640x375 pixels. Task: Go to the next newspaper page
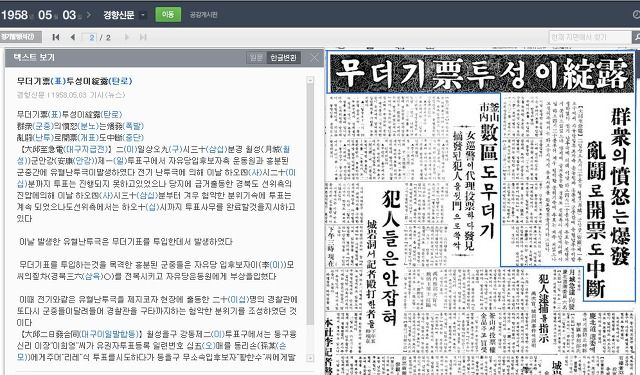tap(127, 37)
